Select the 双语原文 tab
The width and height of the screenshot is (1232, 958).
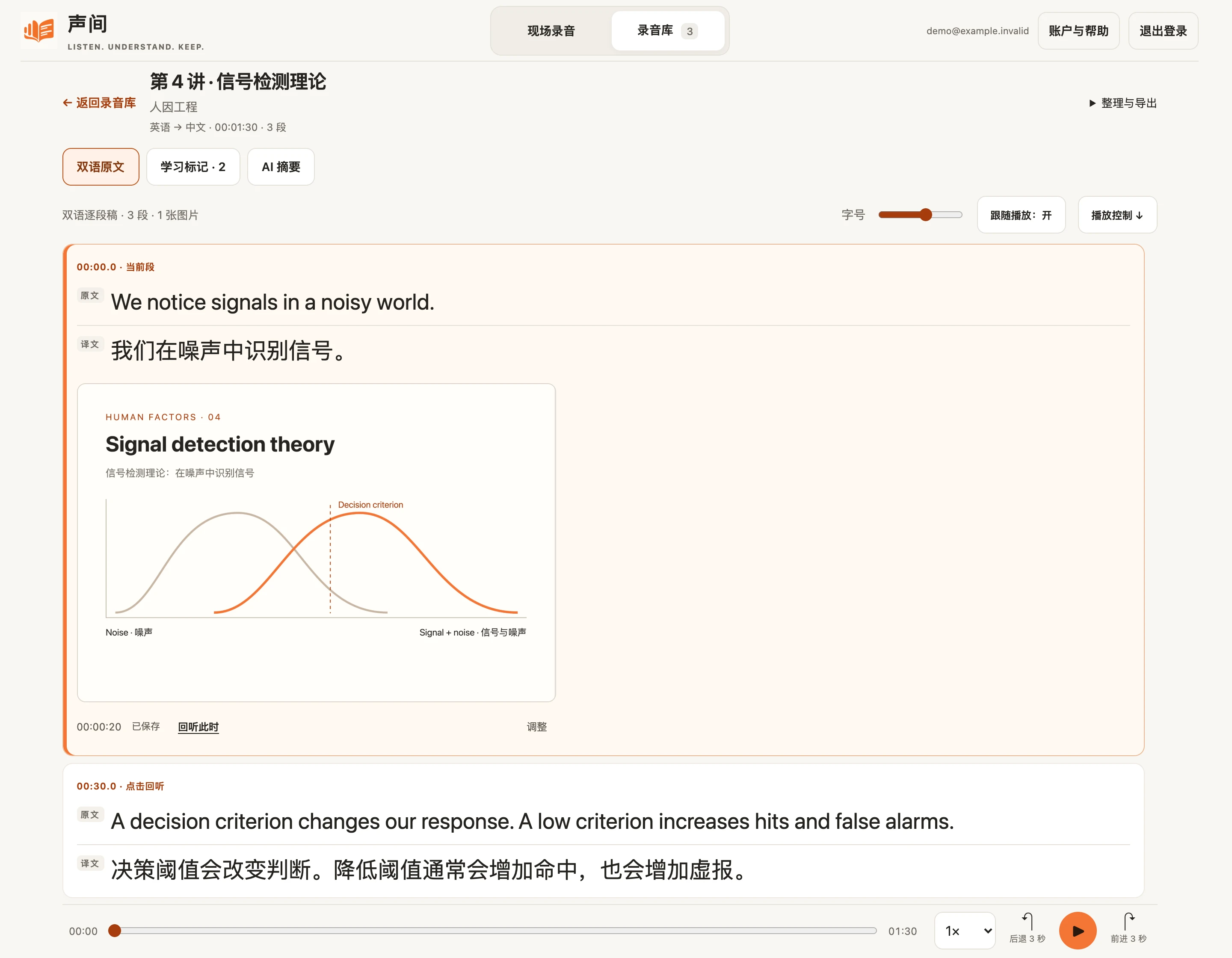point(101,167)
